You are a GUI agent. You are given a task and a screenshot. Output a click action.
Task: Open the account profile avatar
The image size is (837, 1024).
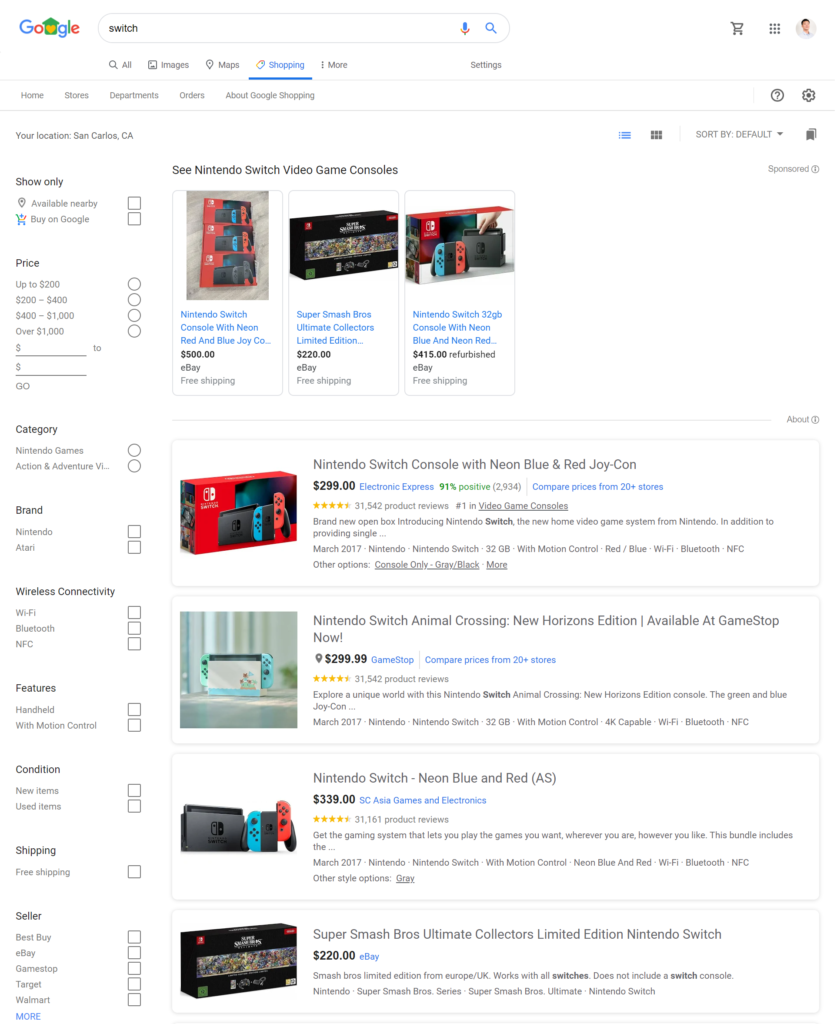click(x=806, y=28)
